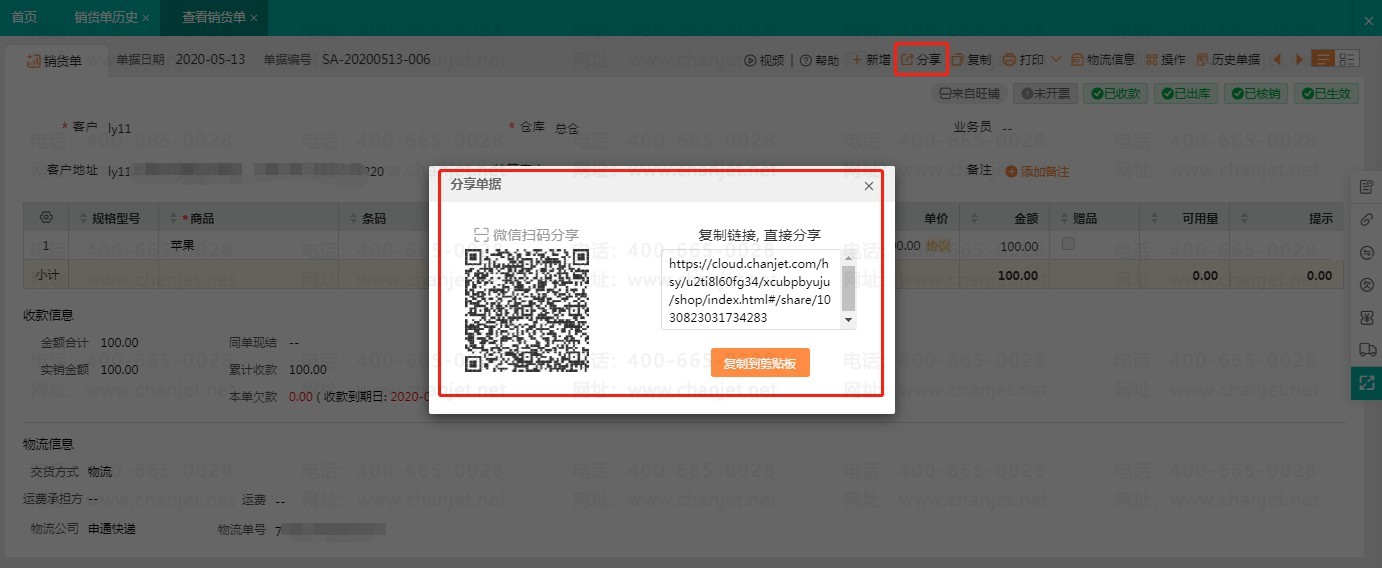Image resolution: width=1382 pixels, height=568 pixels.
Task: Open the 操作 actions menu
Action: tap(1165, 60)
